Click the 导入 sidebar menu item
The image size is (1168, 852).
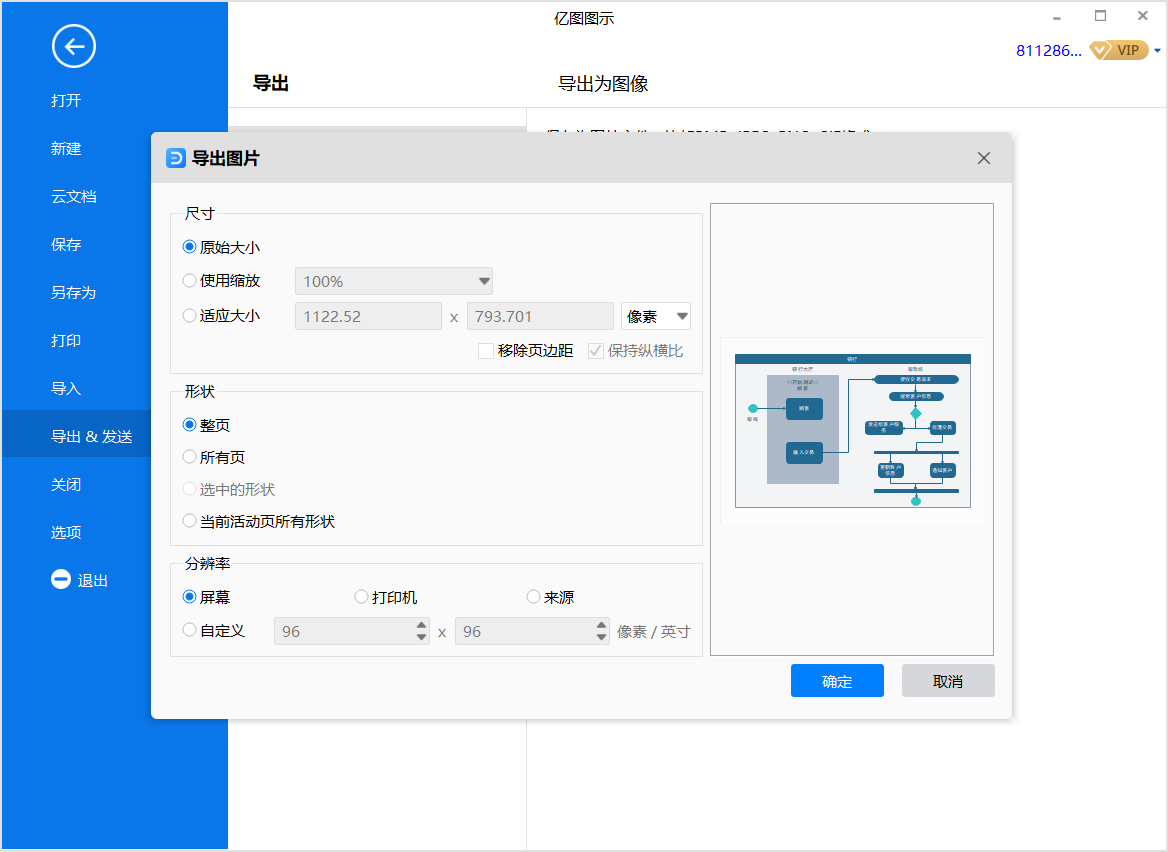(66, 389)
